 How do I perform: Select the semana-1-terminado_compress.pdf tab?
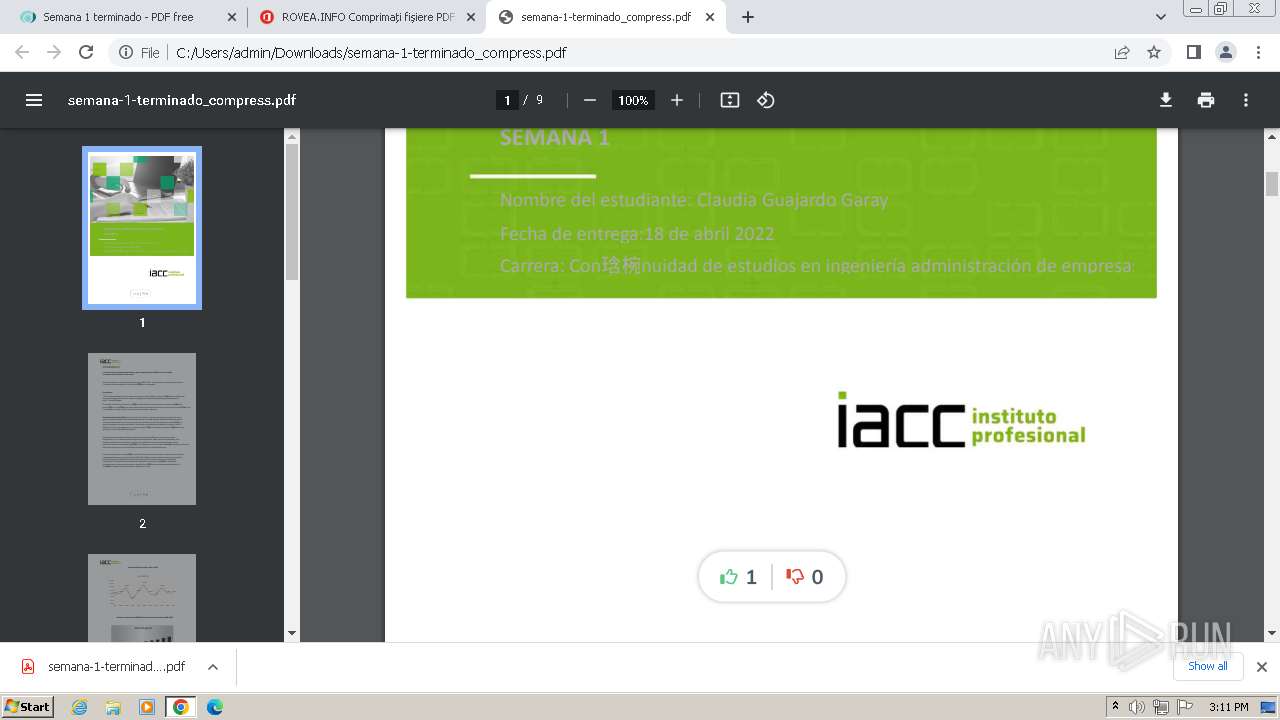pos(605,17)
